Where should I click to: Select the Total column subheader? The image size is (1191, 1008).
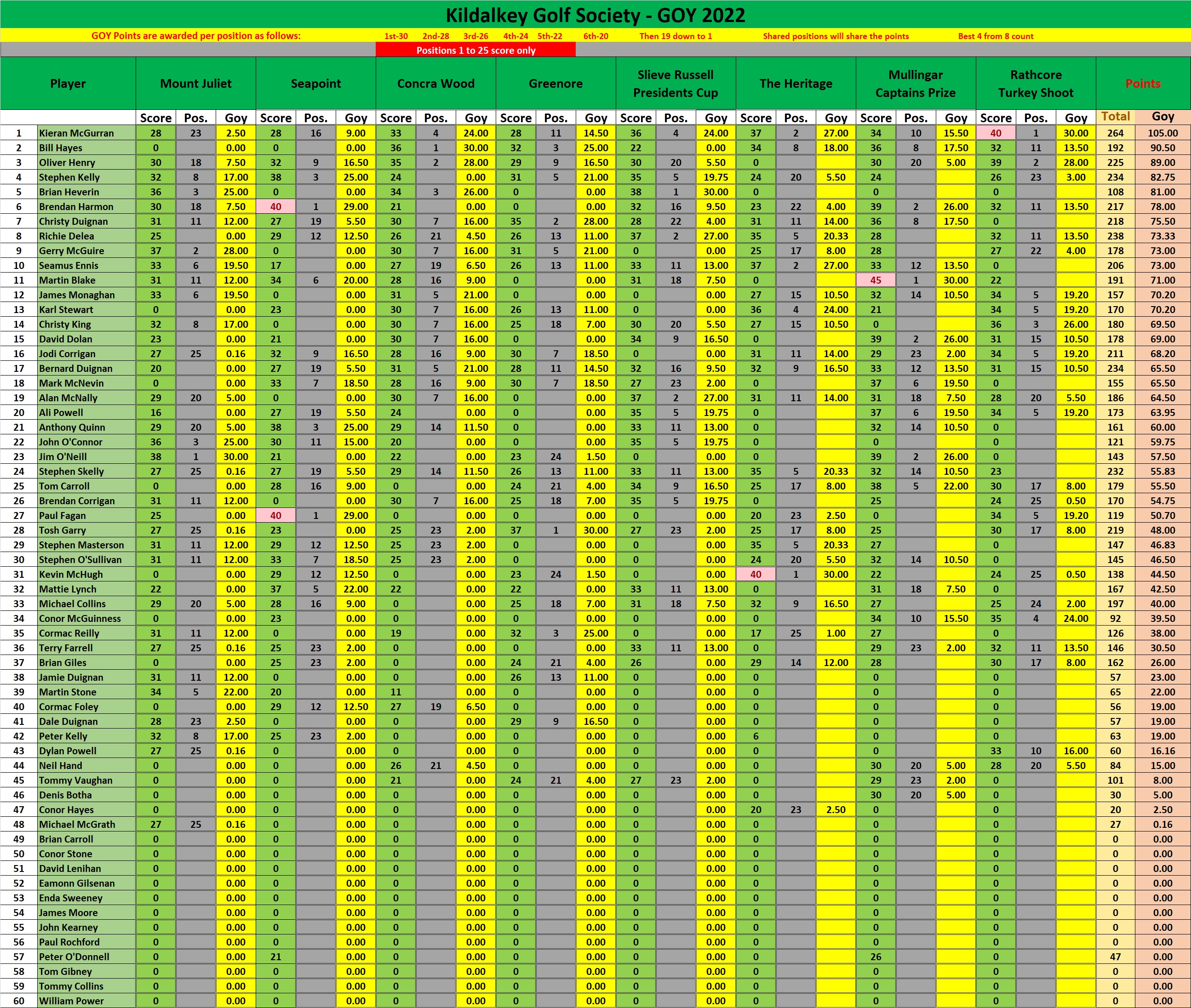[1116, 117]
